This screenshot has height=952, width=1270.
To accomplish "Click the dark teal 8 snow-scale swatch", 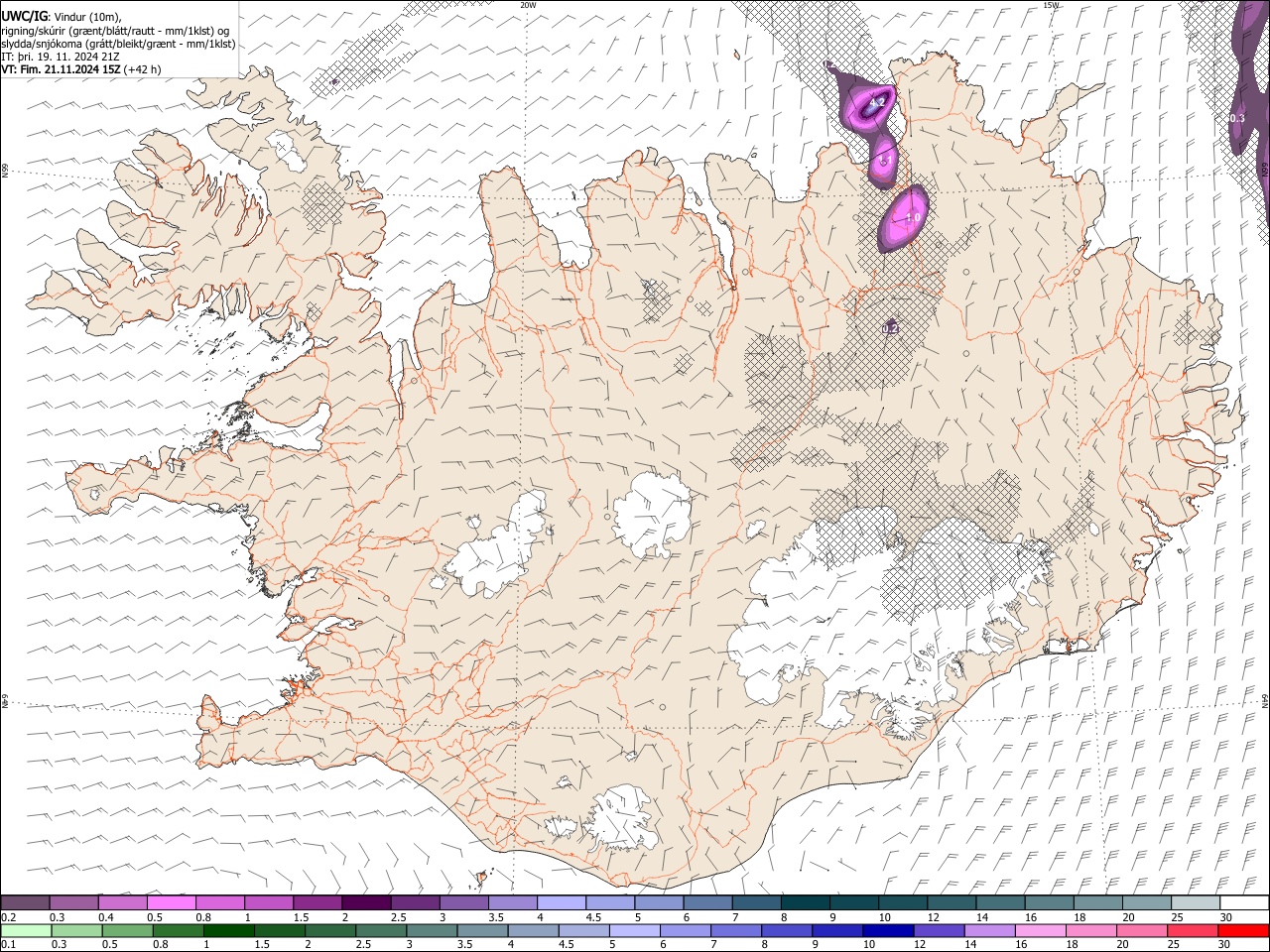I will click(x=806, y=903).
